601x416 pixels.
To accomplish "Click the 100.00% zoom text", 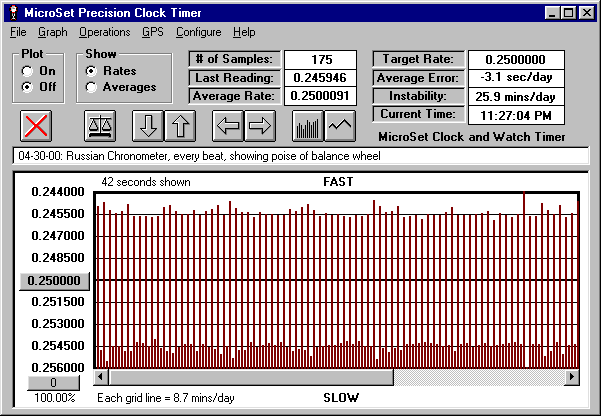I will pos(55,398).
